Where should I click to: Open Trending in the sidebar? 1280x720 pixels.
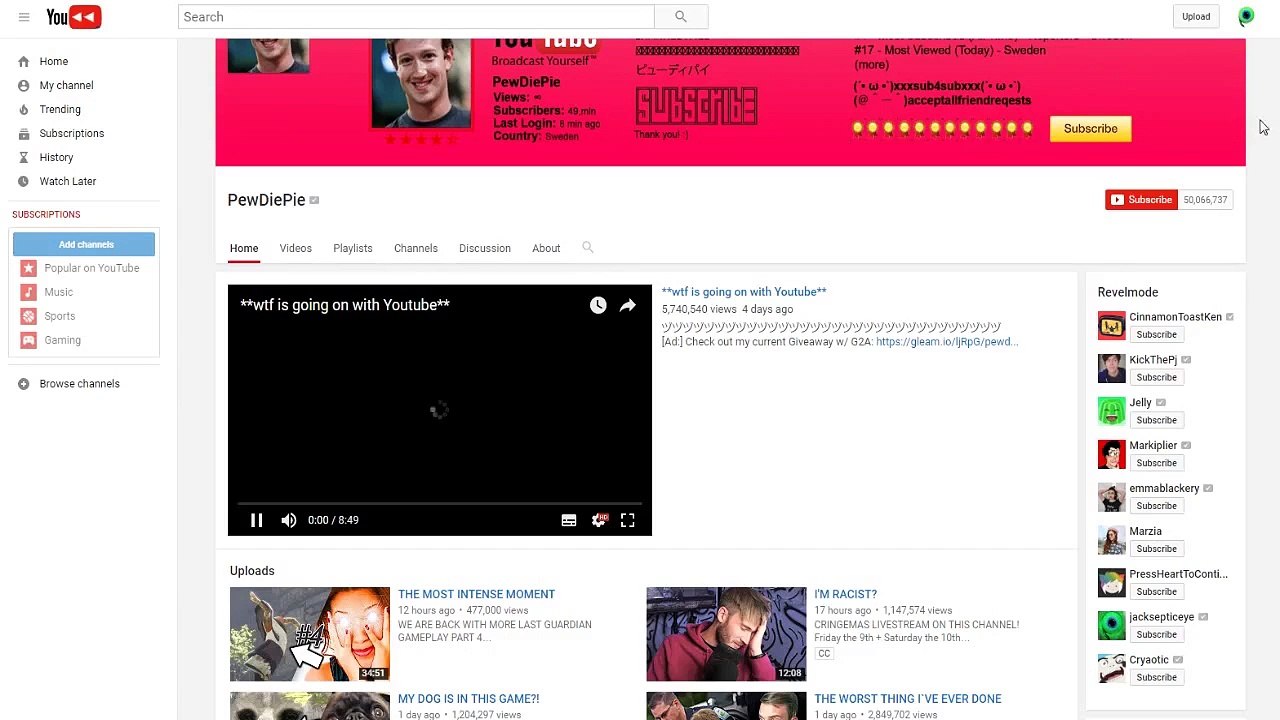(60, 110)
